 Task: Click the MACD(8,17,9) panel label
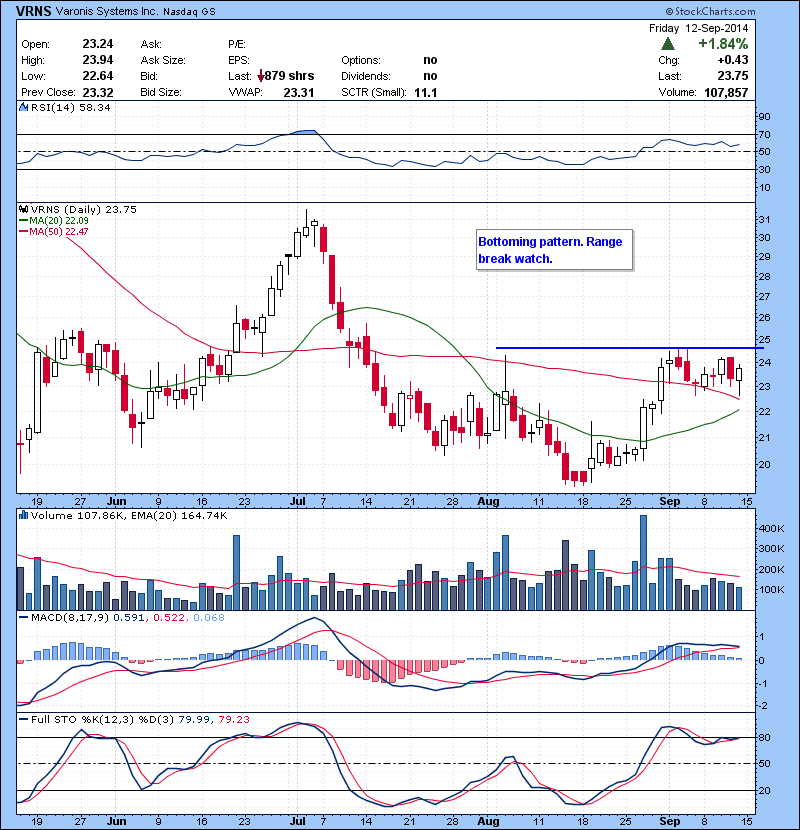point(70,617)
